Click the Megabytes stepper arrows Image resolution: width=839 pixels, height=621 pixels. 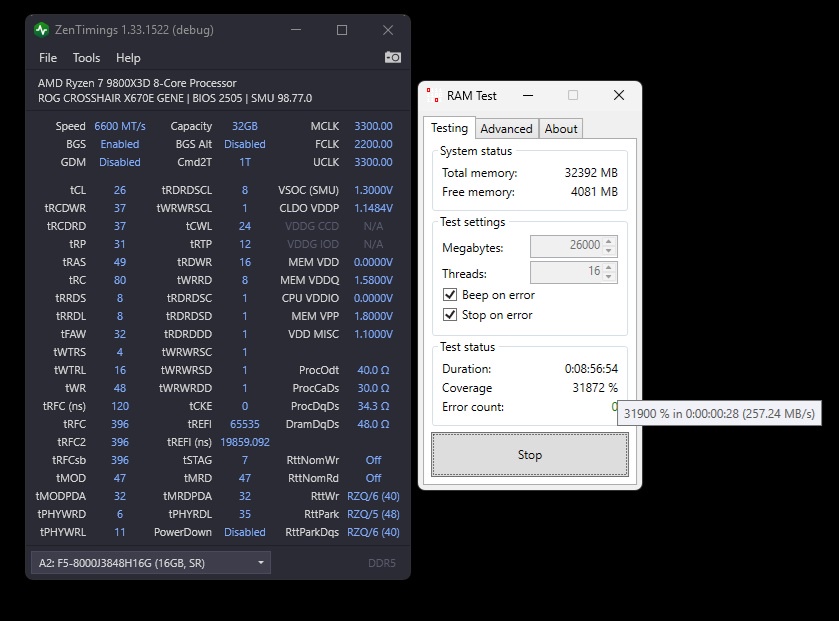[610, 246]
